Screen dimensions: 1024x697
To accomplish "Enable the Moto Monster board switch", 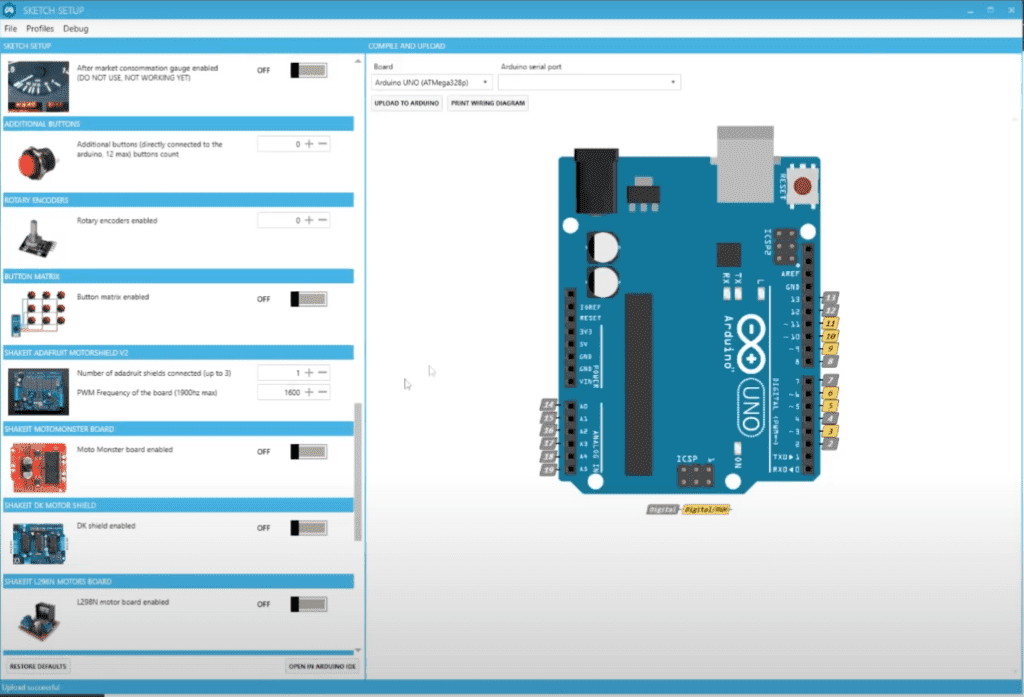I will 309,451.
